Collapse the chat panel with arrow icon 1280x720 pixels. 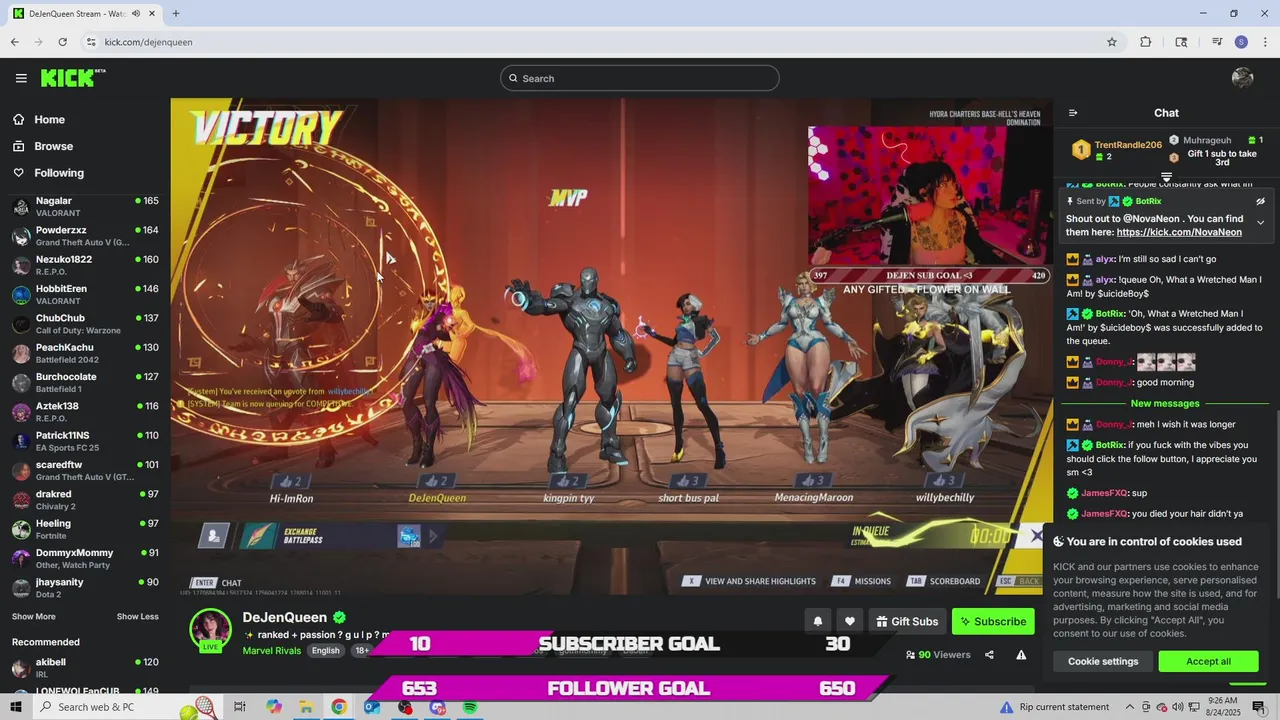tap(1073, 113)
